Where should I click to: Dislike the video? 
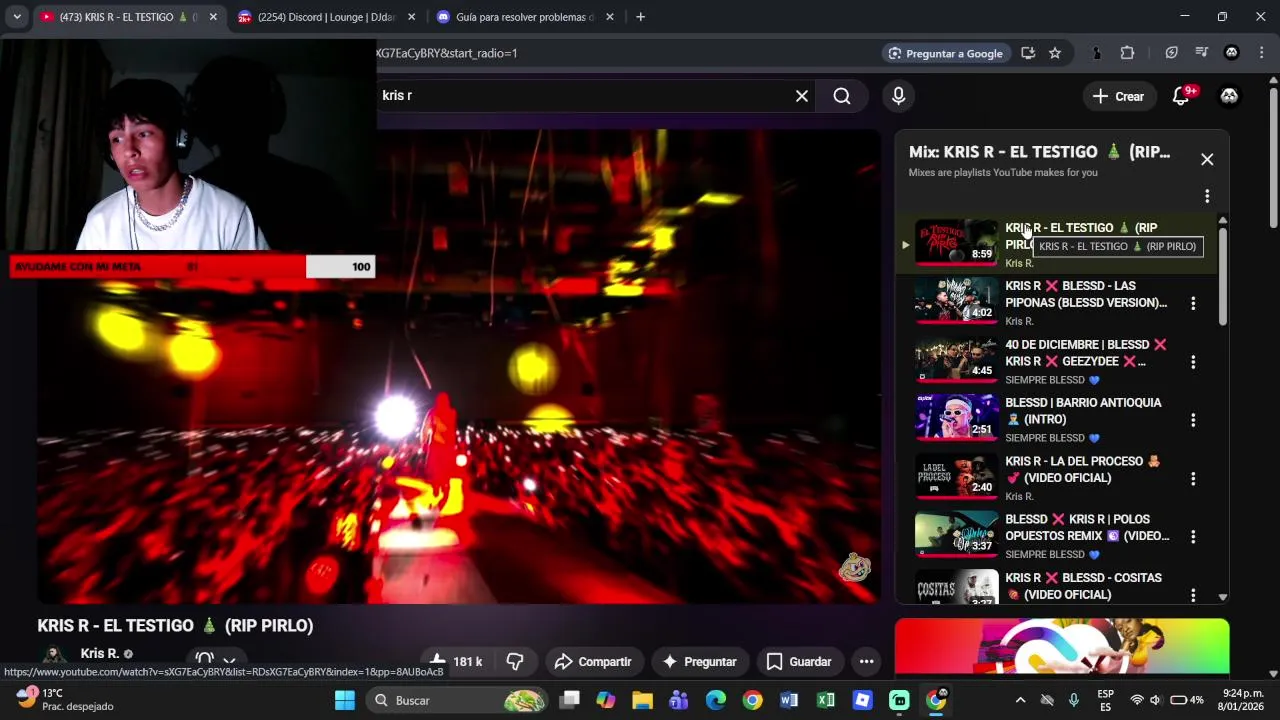tap(515, 661)
